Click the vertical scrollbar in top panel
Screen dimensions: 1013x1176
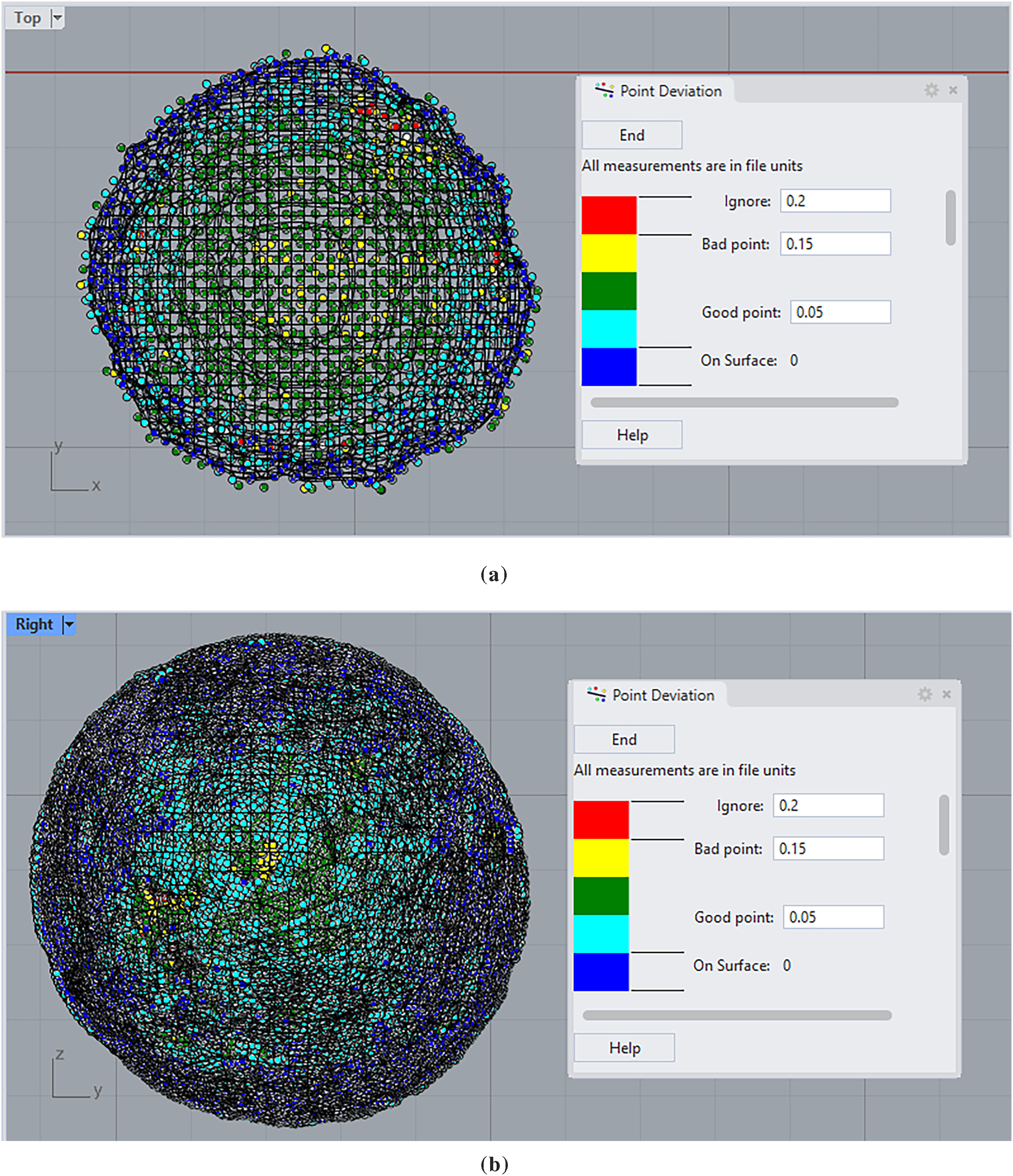click(951, 218)
